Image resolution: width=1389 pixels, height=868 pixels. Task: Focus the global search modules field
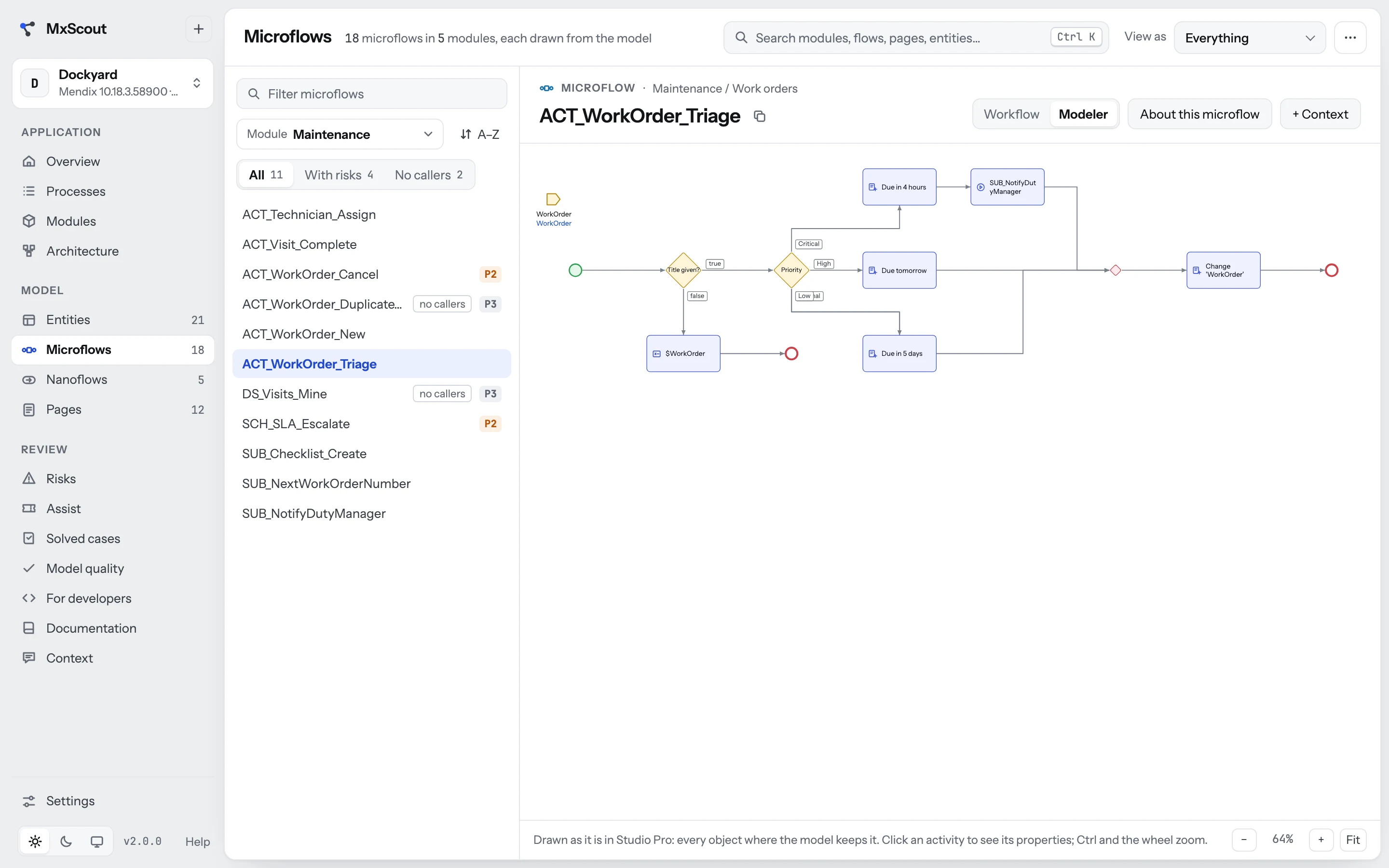tap(915, 38)
